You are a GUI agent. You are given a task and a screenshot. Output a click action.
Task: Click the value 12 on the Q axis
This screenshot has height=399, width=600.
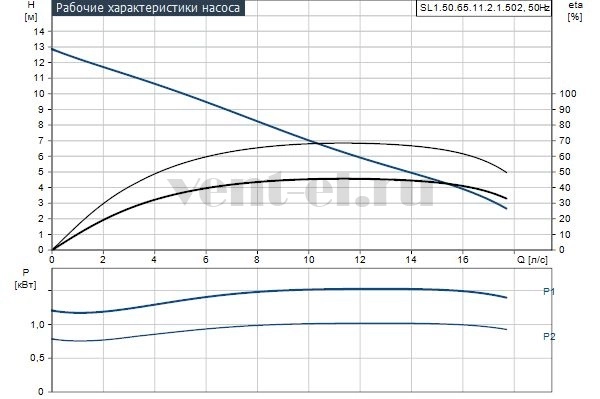click(360, 260)
